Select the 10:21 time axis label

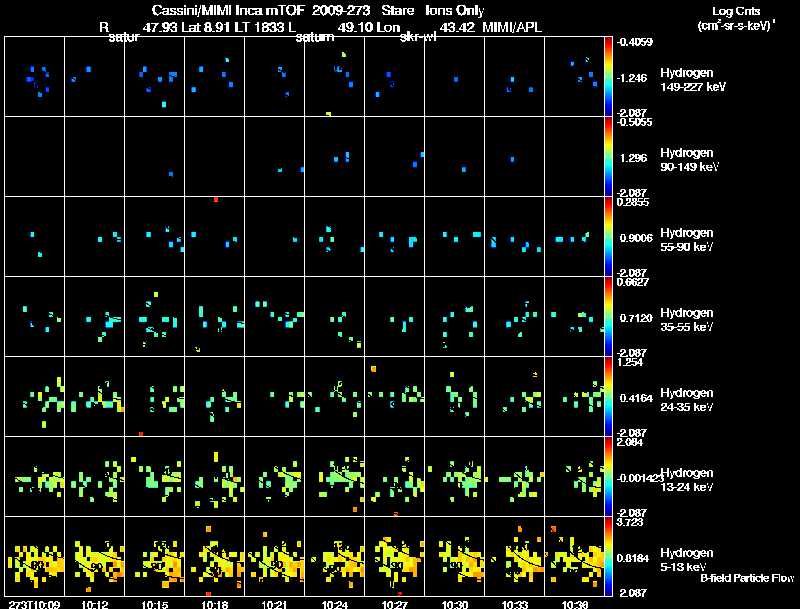[x=274, y=604]
